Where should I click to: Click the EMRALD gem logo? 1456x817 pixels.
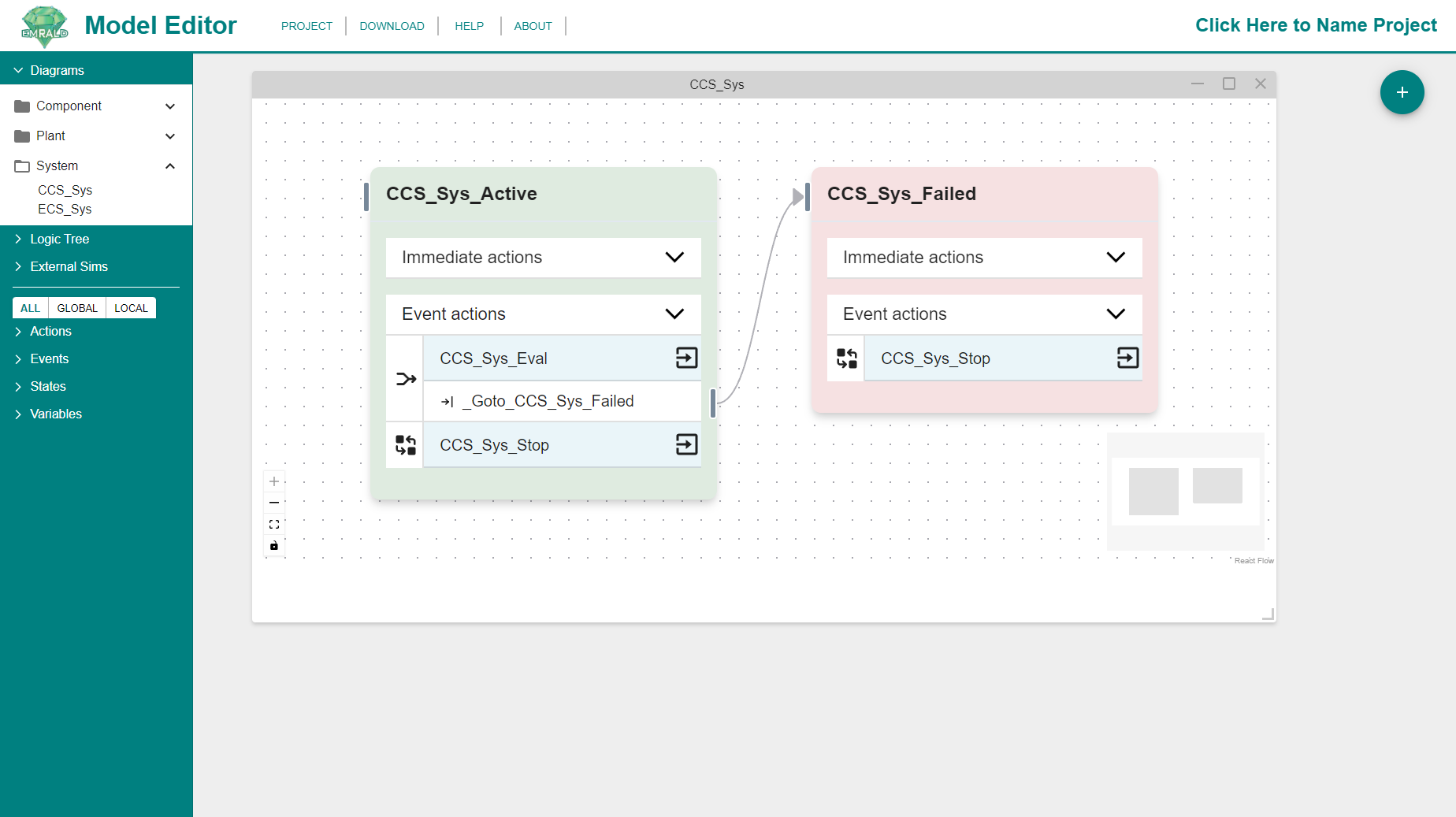45,27
